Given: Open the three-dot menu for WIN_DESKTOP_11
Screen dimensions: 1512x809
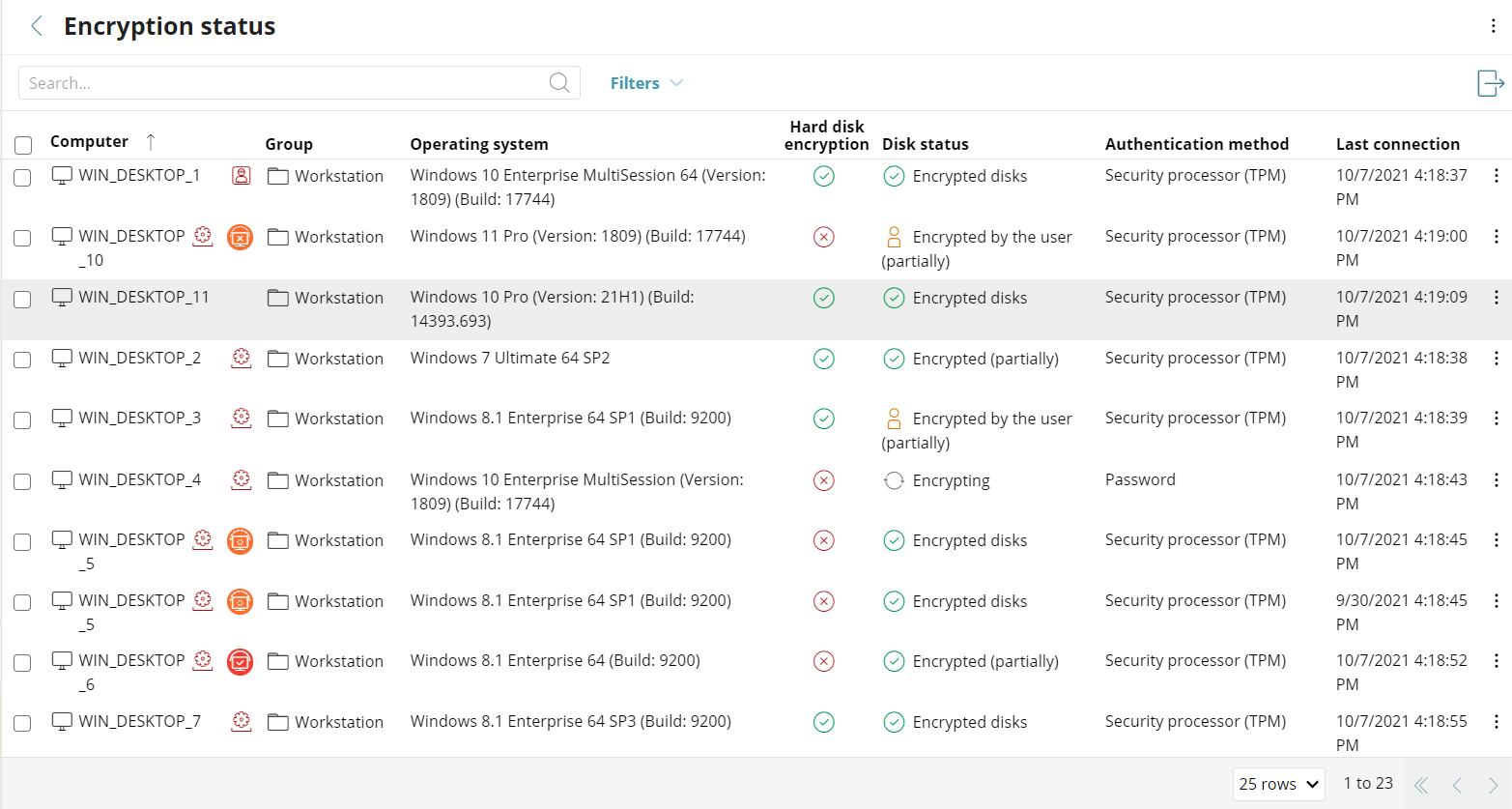Looking at the screenshot, I should pyautogui.click(x=1497, y=299).
